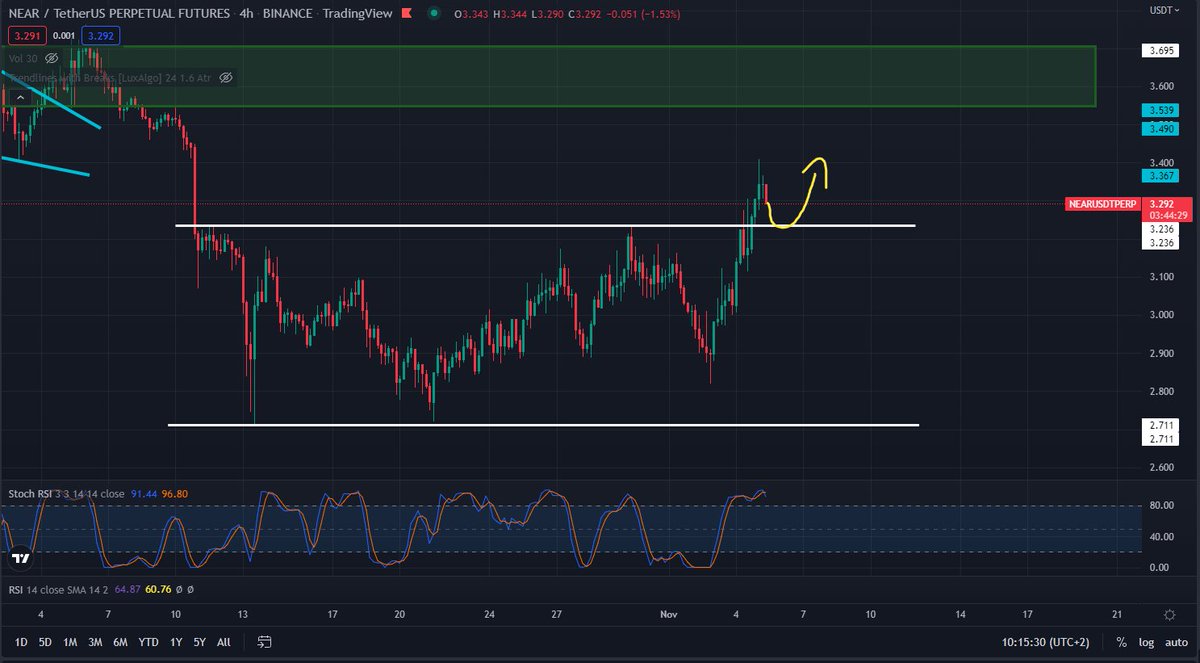
Task: Select the All time range
Action: point(223,642)
